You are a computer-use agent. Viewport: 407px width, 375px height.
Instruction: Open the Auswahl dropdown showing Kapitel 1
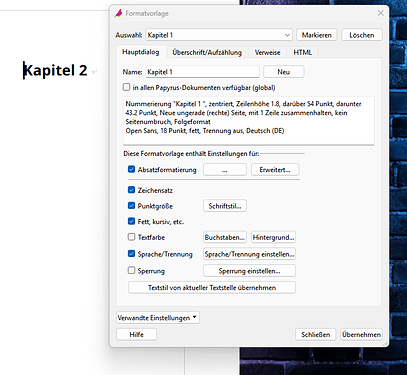(x=219, y=35)
